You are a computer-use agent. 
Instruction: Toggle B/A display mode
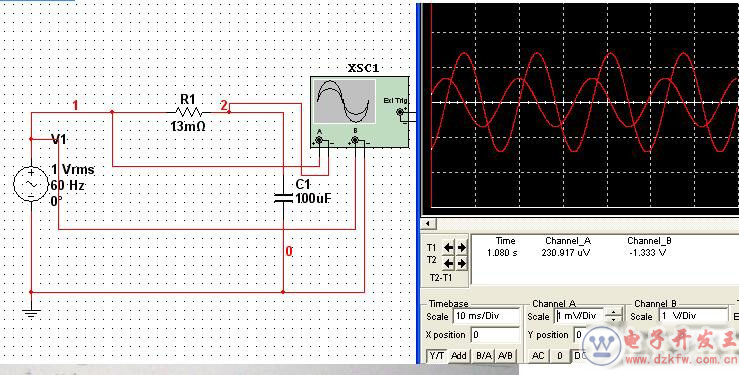pos(483,356)
